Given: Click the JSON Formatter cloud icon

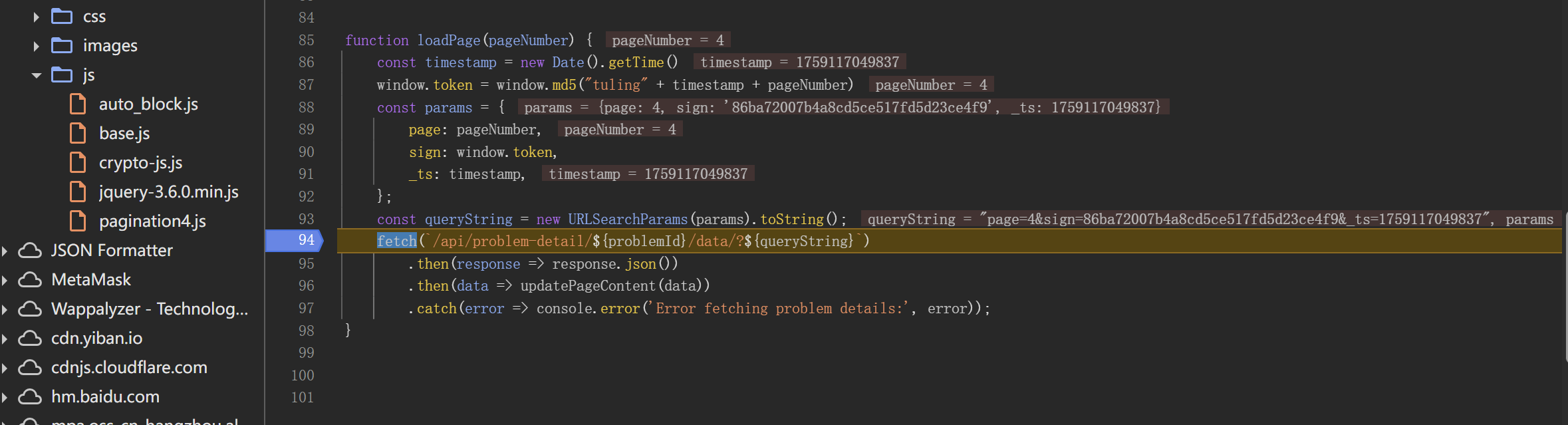Looking at the screenshot, I should tap(30, 251).
